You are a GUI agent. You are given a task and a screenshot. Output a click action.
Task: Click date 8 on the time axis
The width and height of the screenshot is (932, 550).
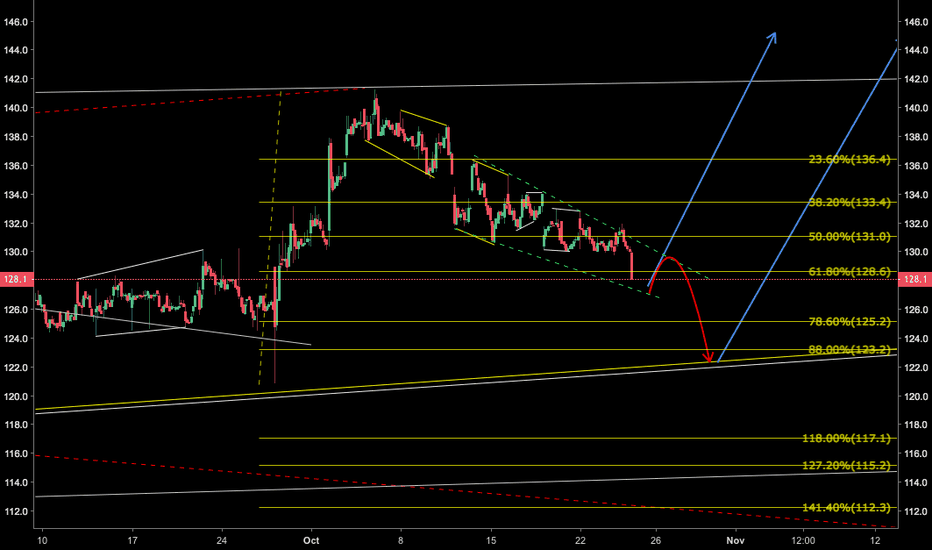coord(401,540)
